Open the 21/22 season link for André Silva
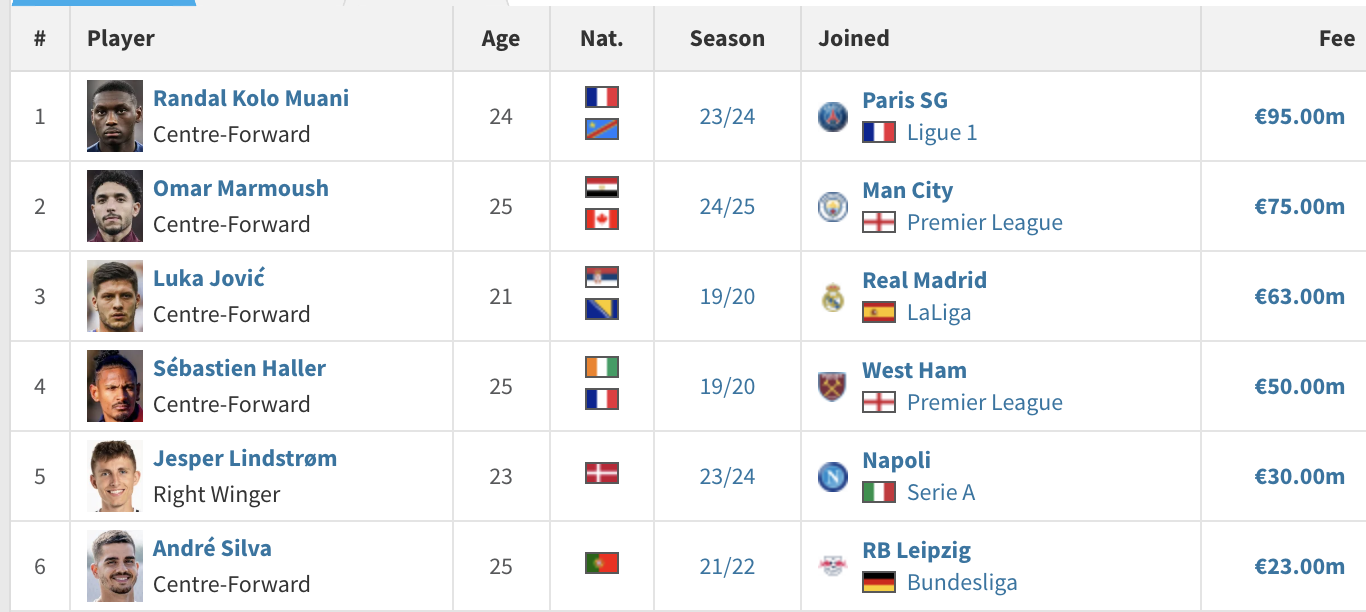1366x612 pixels. [727, 567]
